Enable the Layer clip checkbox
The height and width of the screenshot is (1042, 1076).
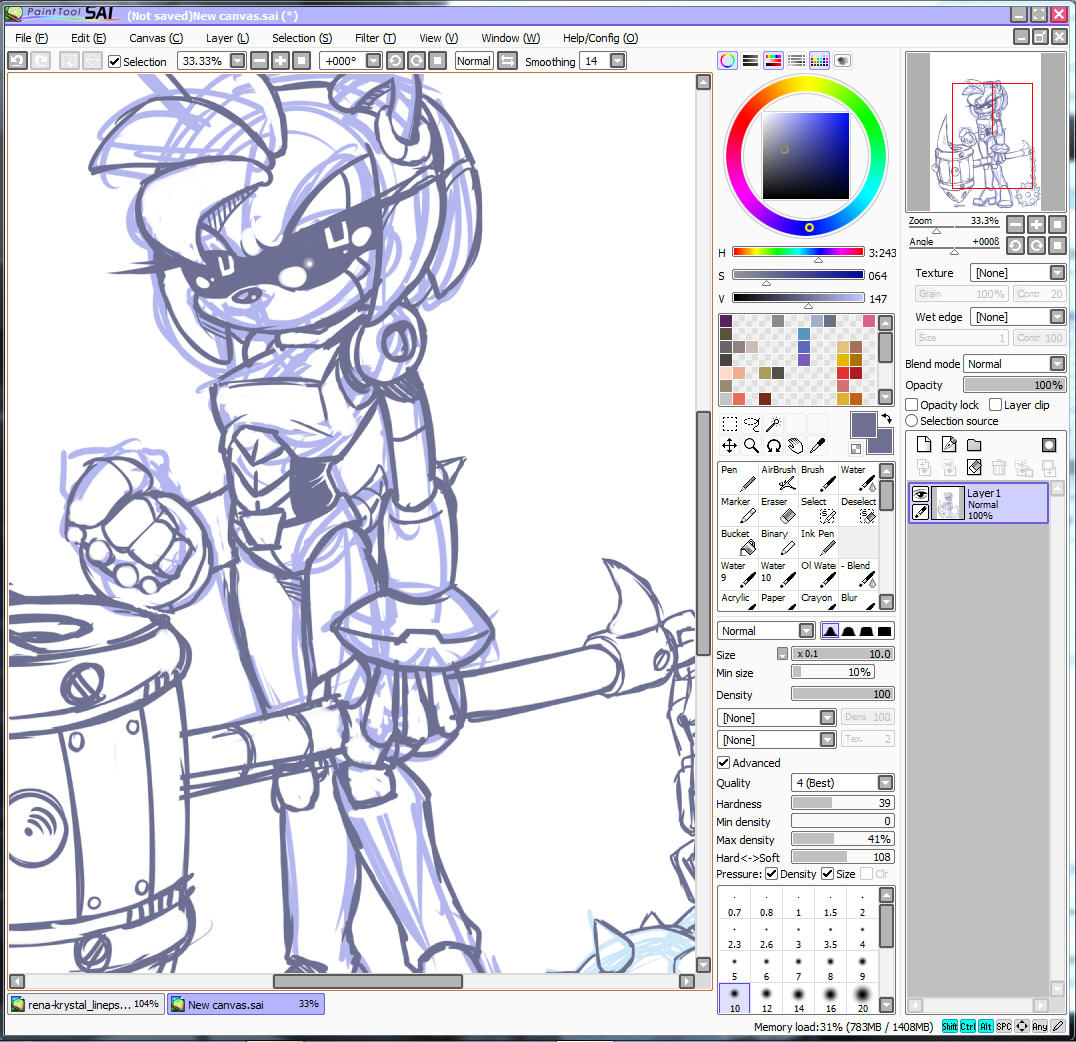pyautogui.click(x=996, y=405)
